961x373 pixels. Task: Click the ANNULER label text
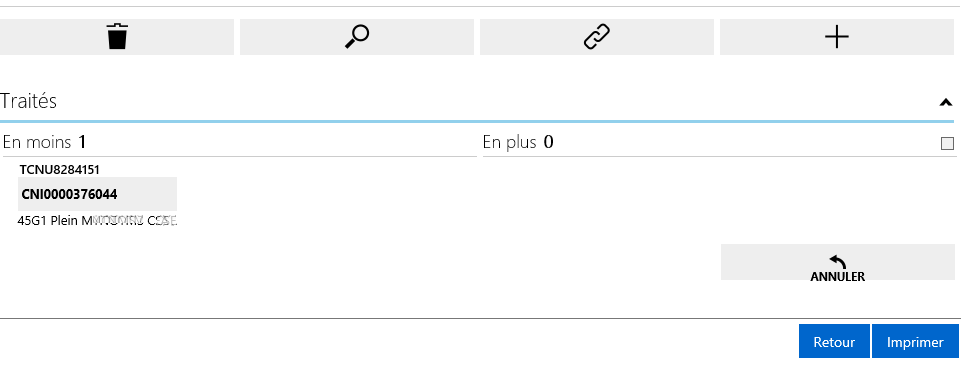(837, 276)
